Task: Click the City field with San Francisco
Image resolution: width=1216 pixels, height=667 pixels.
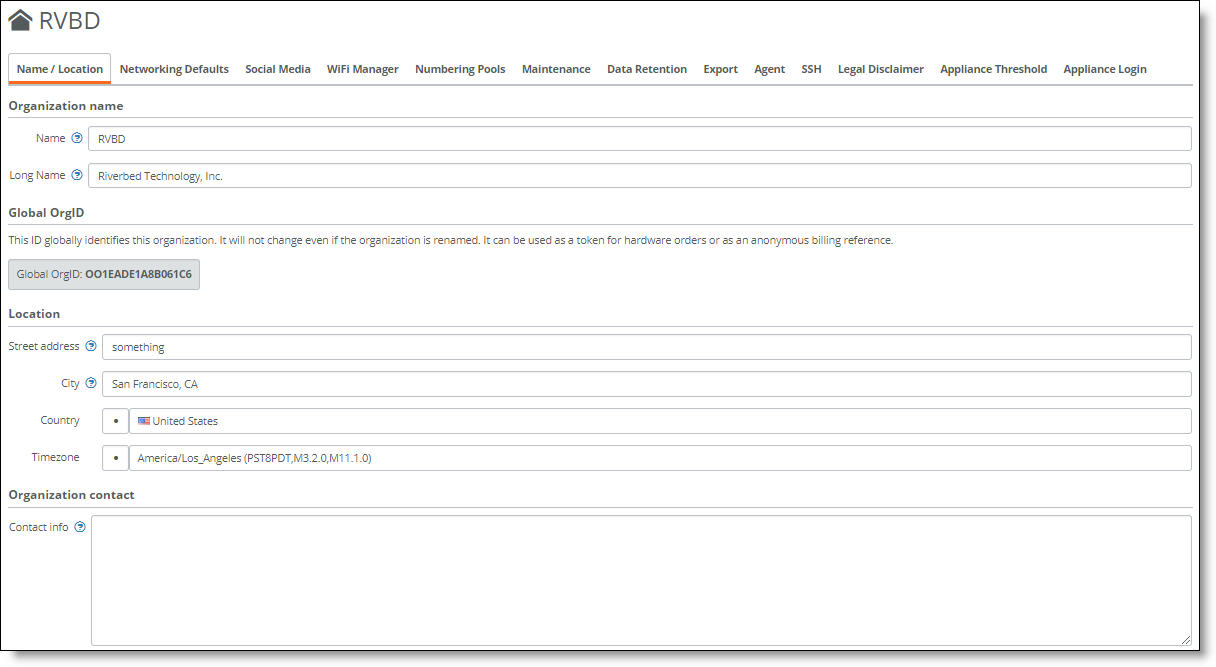Action: pos(647,384)
